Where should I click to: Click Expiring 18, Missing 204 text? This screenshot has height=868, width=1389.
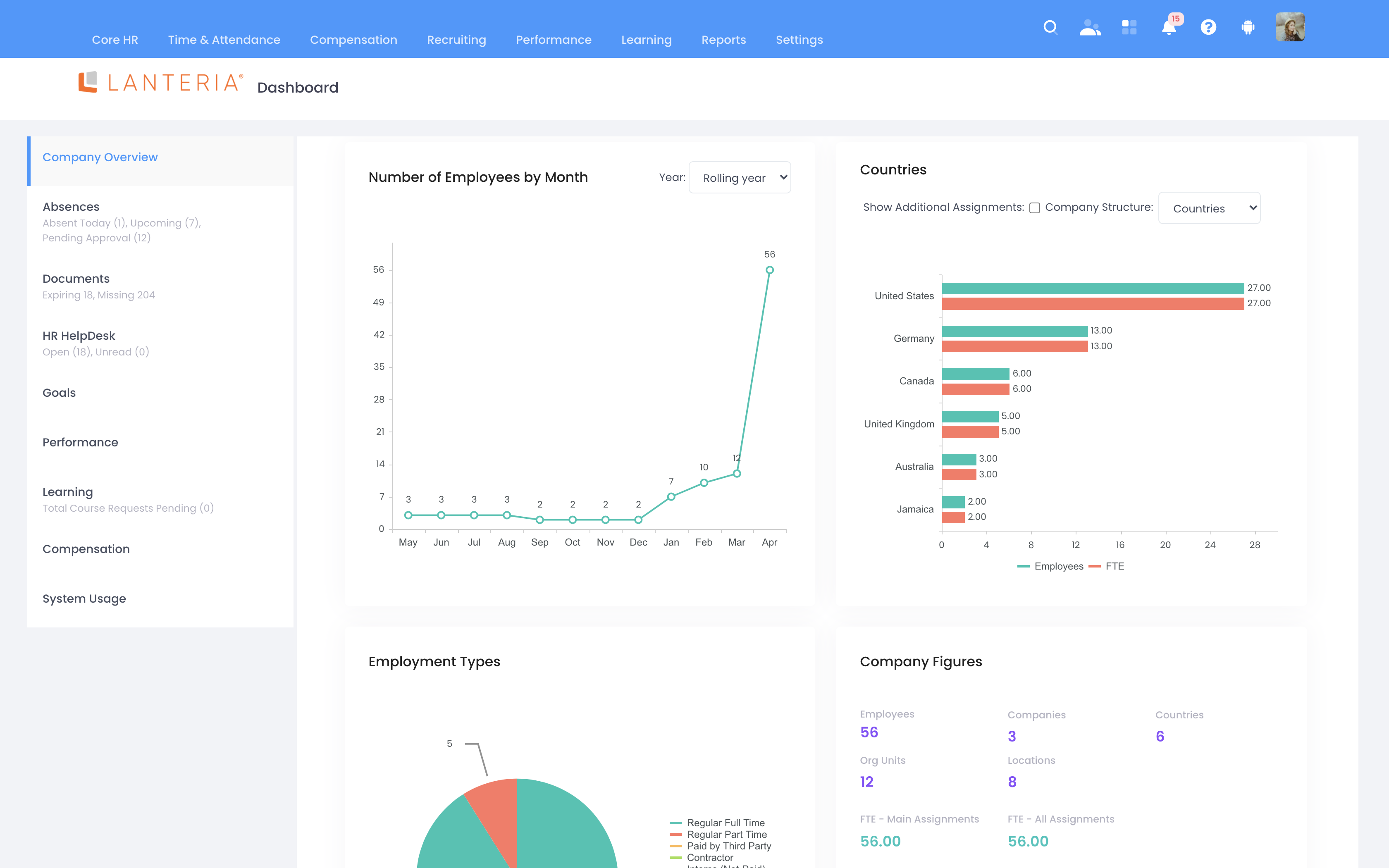(x=99, y=295)
